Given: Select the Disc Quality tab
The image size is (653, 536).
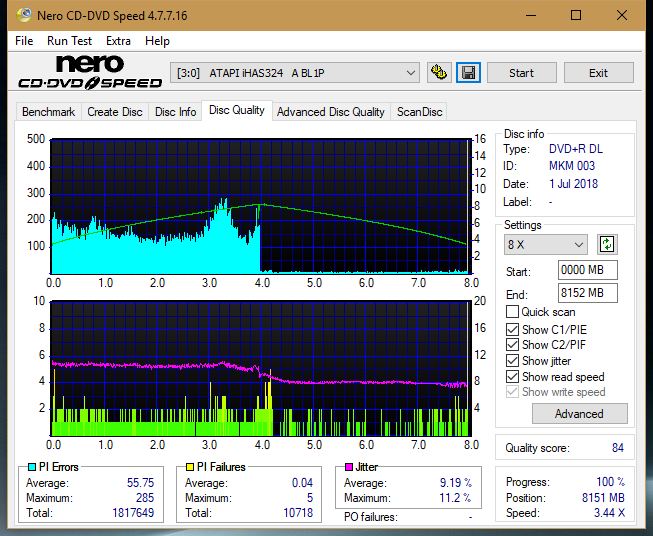Looking at the screenshot, I should click(237, 110).
